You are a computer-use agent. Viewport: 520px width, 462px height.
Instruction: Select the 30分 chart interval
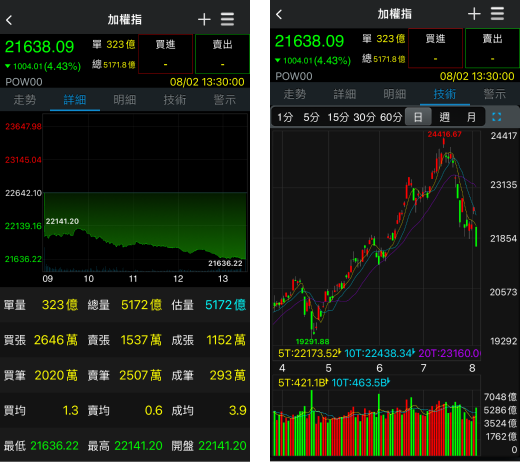364,117
